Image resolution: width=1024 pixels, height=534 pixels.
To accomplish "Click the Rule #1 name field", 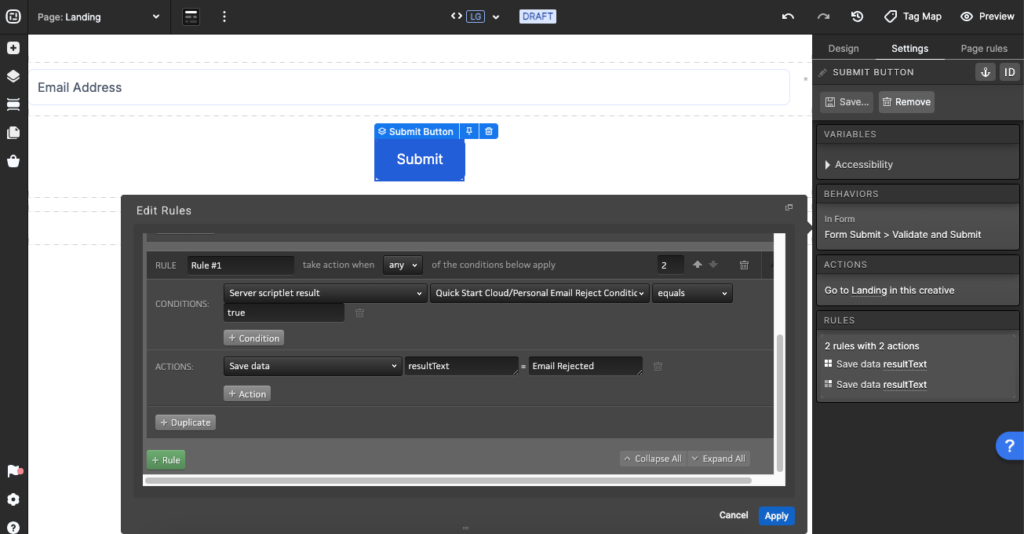I will [x=240, y=265].
